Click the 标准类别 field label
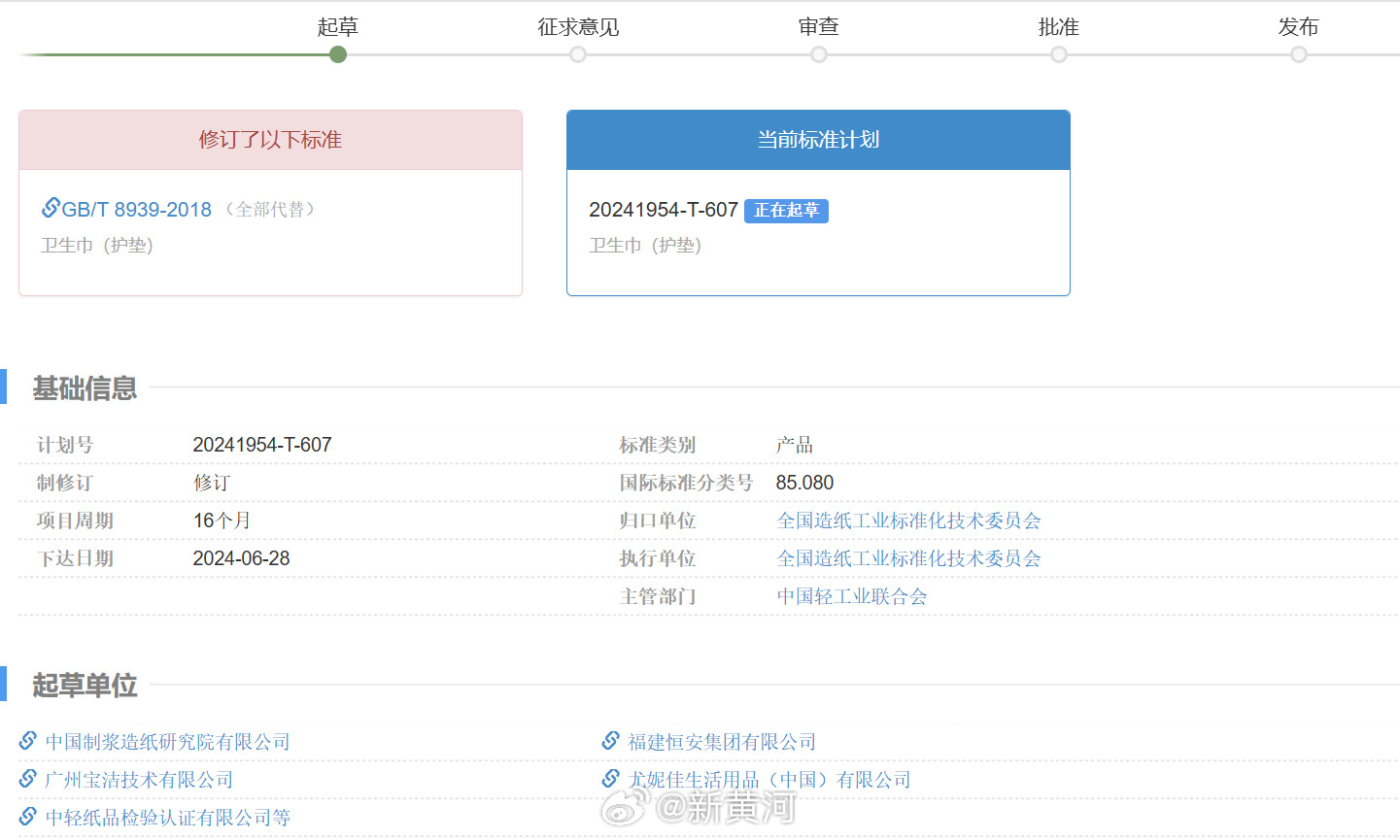This screenshot has height=840, width=1400. (x=658, y=445)
